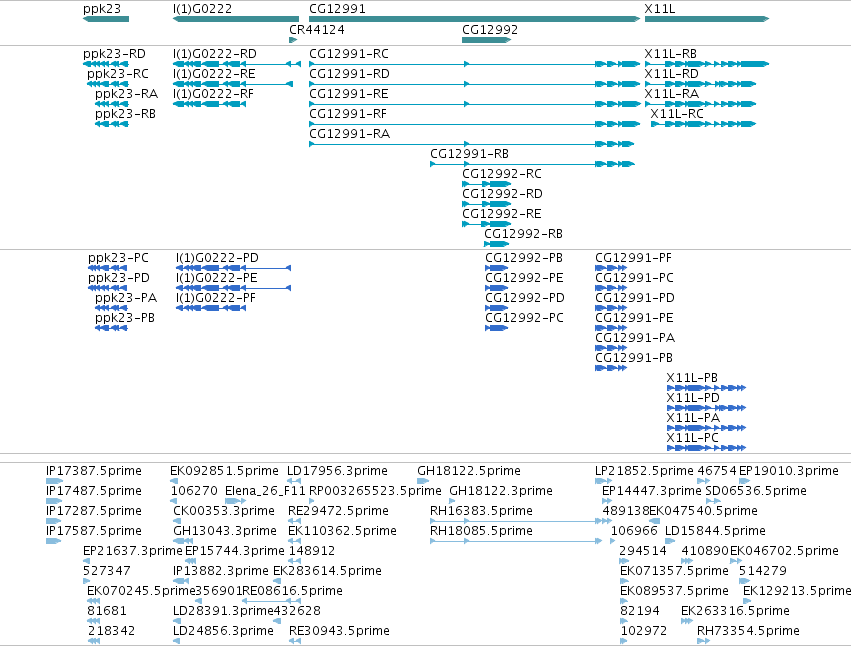Select the ppk23 gene bar
The height and width of the screenshot is (646, 851).
106,19
